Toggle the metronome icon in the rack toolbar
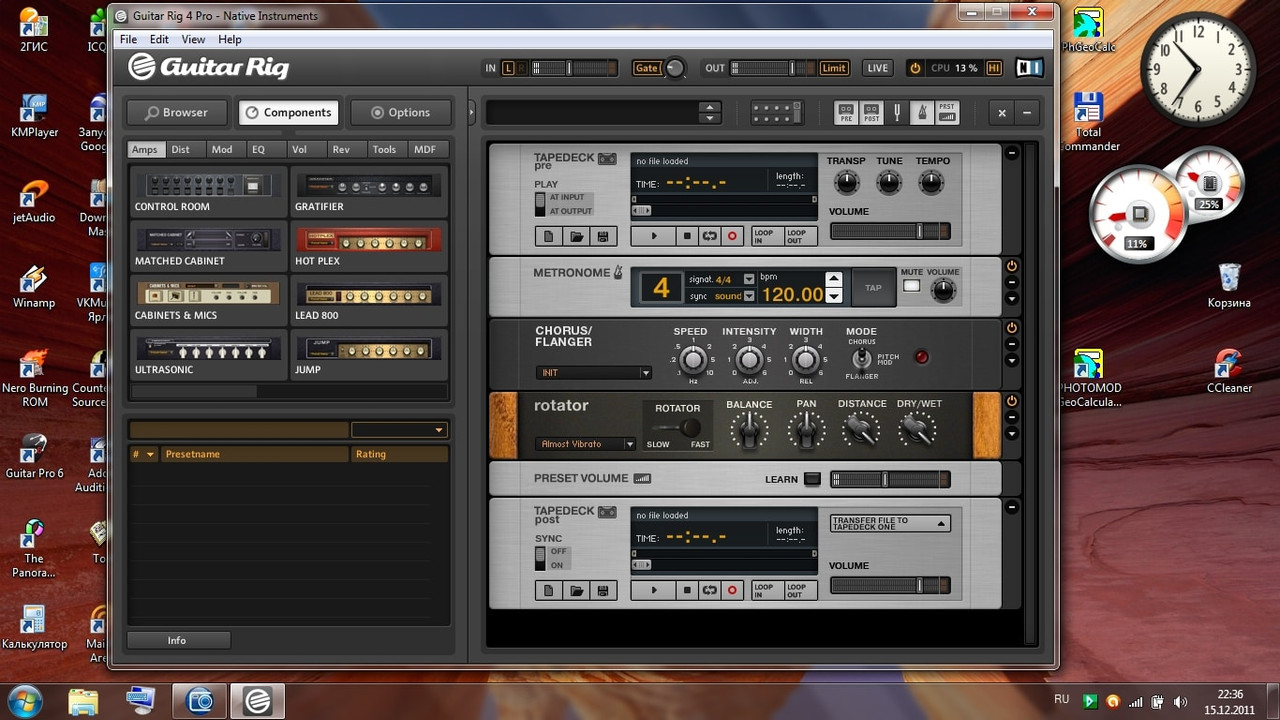1280x720 pixels. click(922, 113)
